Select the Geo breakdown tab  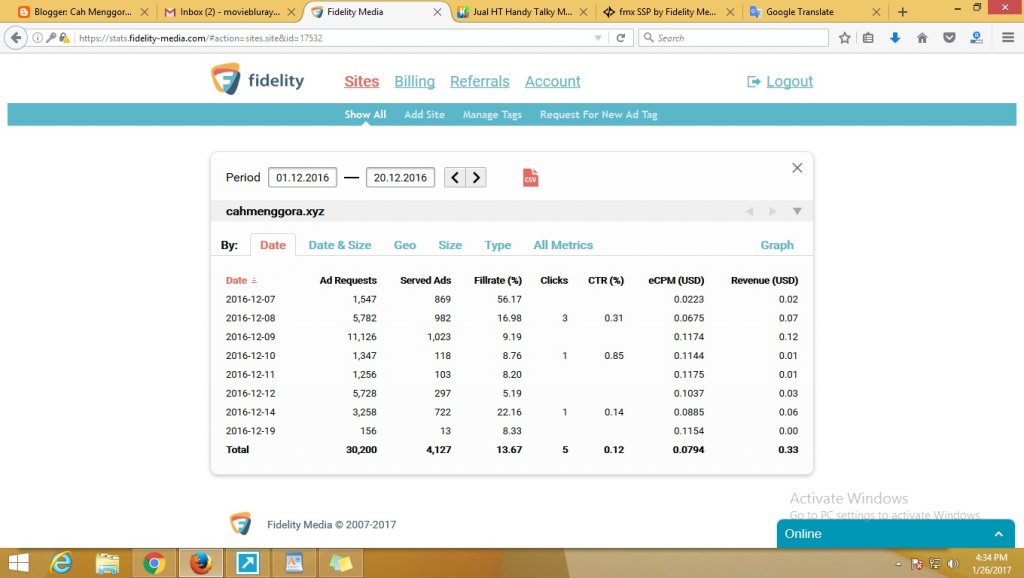405,245
